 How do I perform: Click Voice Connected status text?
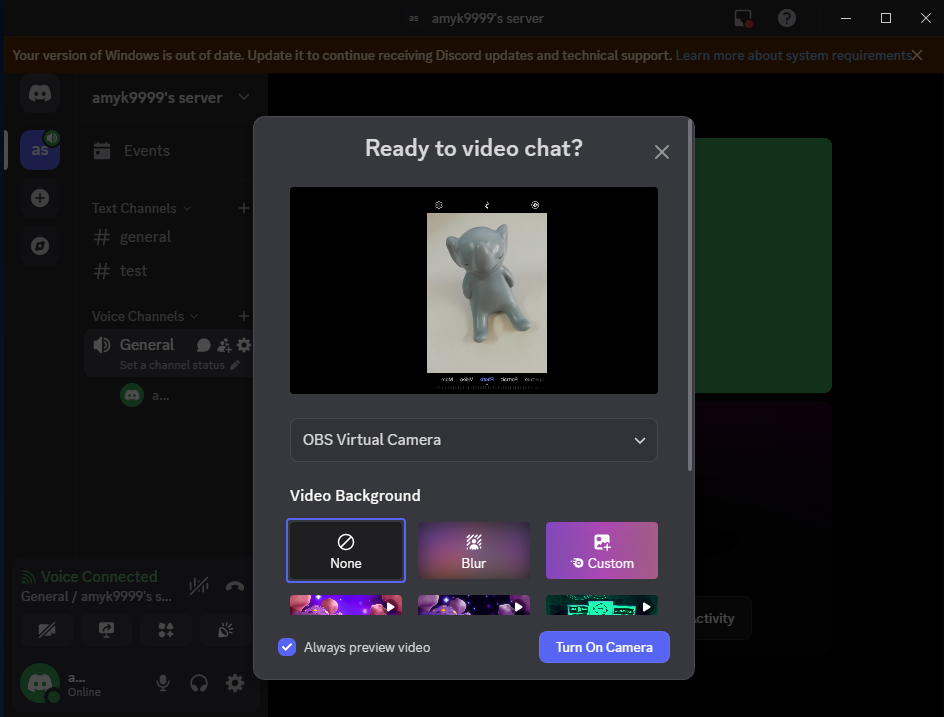tap(99, 577)
